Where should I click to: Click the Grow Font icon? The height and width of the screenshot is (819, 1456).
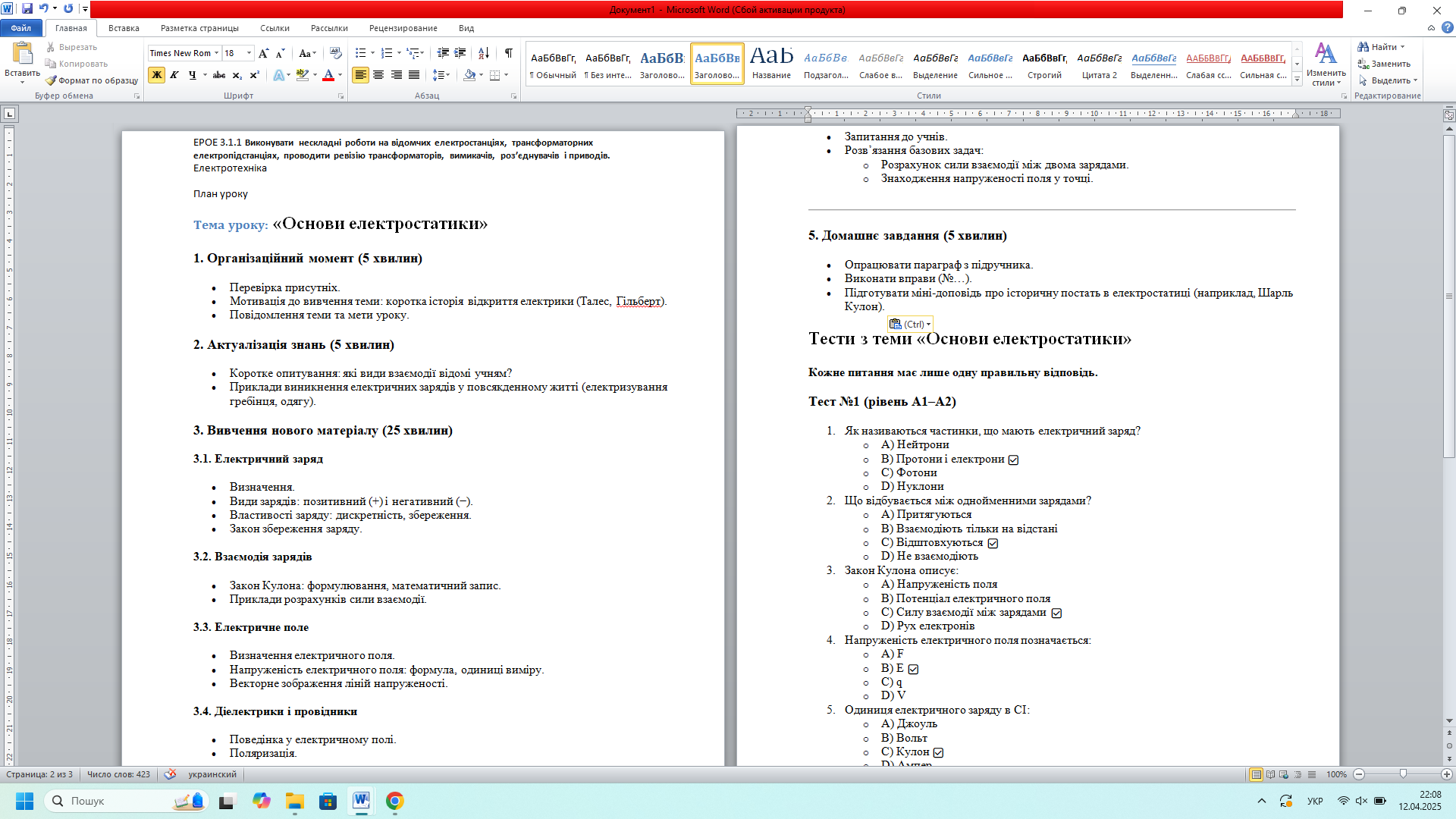[263, 53]
